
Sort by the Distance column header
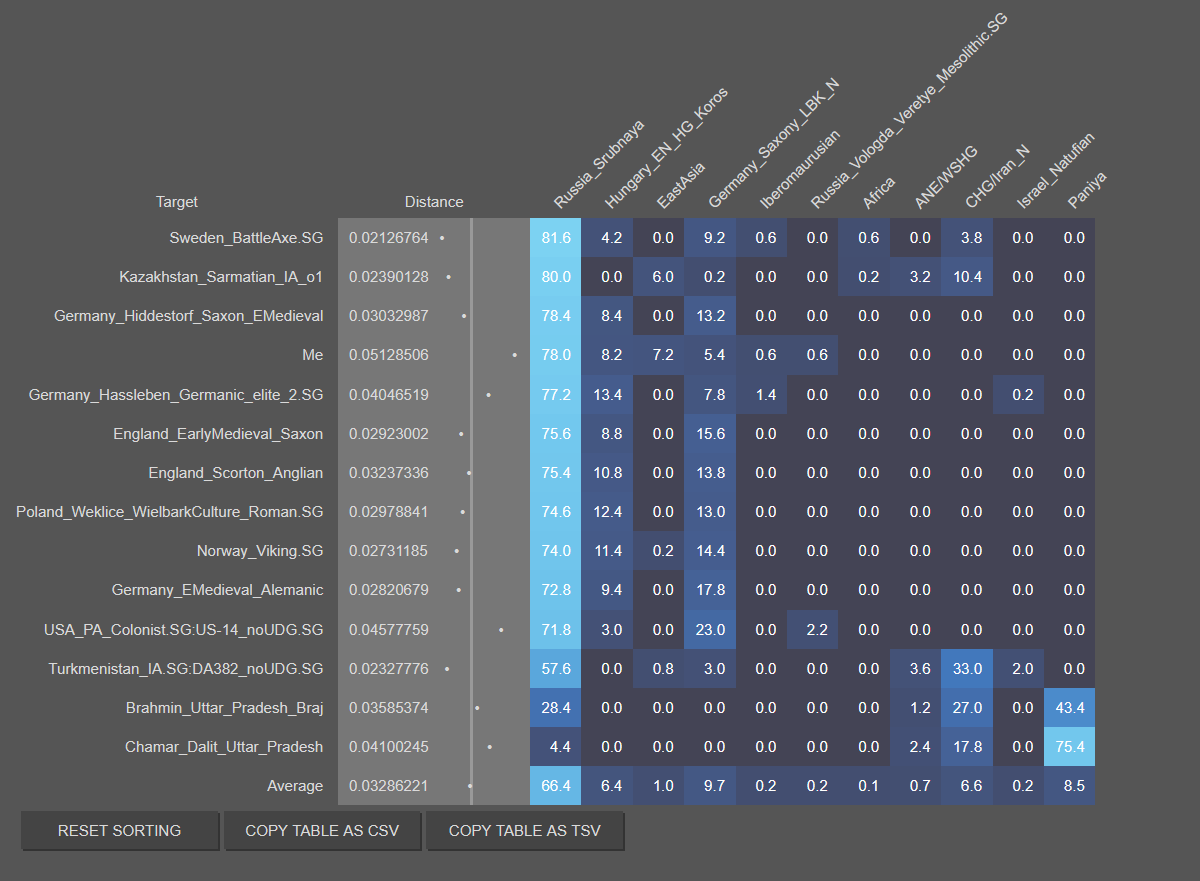click(434, 202)
